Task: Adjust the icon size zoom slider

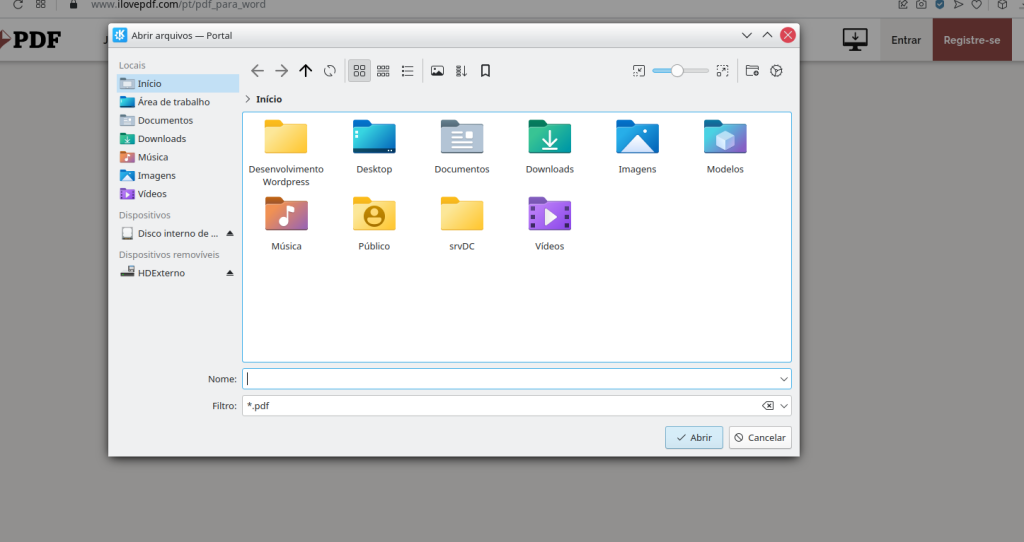Action: 680,71
